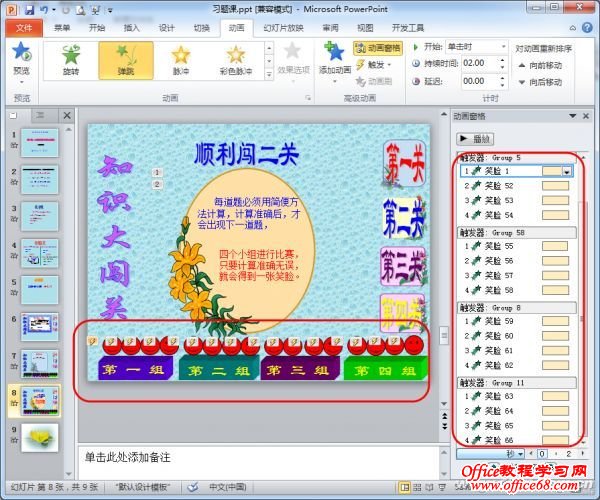Click timeline bar of 笑脸 60

pos(555,336)
